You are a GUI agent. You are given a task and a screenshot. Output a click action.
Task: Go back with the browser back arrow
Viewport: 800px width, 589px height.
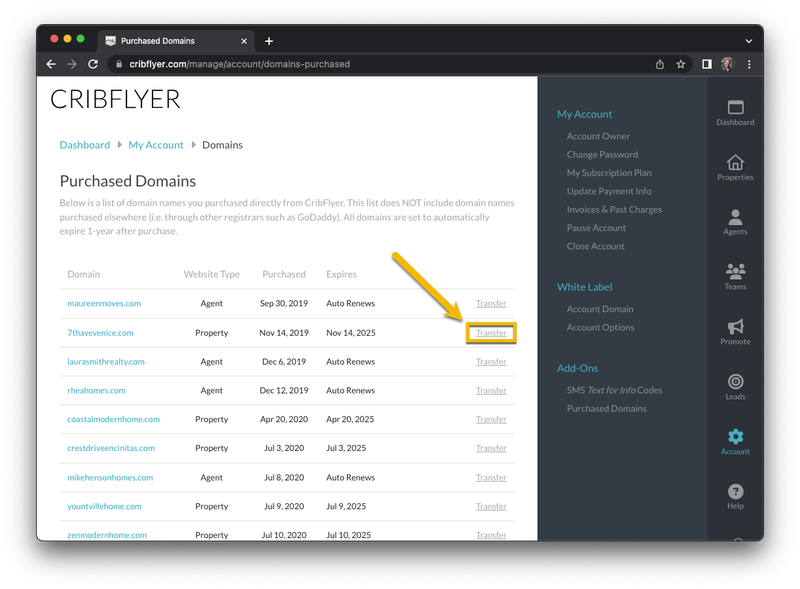pos(51,64)
